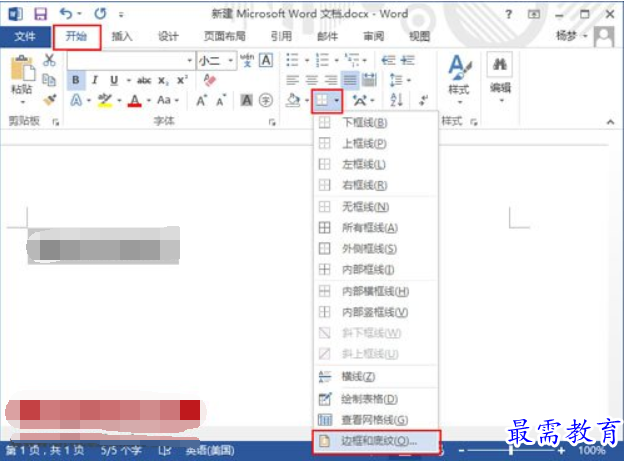The width and height of the screenshot is (629, 463).
Task: Justify paragraph text
Action: point(350,80)
